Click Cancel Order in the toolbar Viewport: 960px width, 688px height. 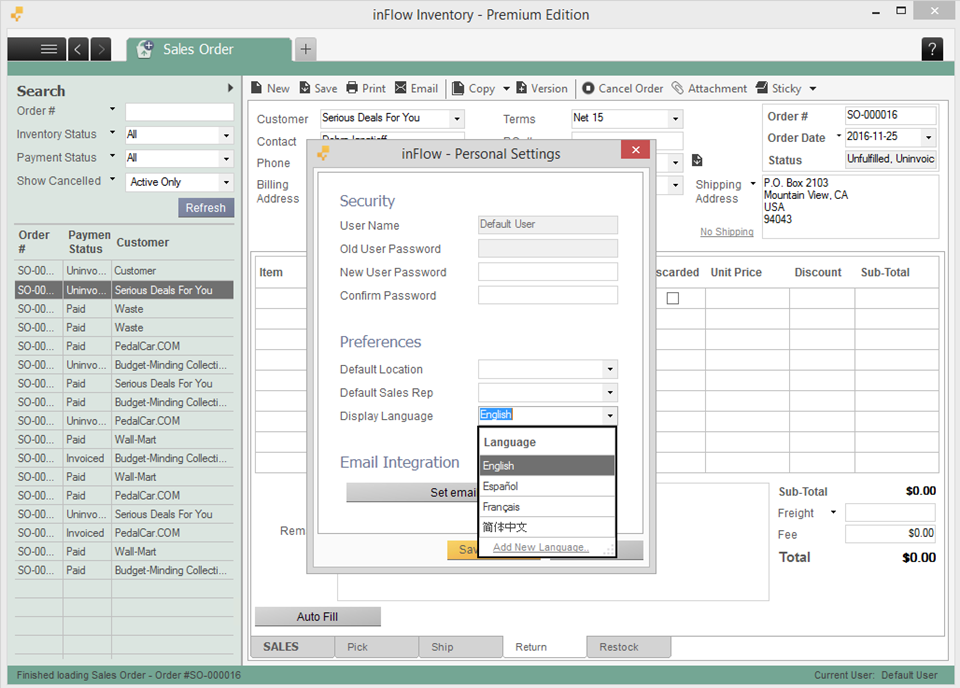[x=622, y=88]
